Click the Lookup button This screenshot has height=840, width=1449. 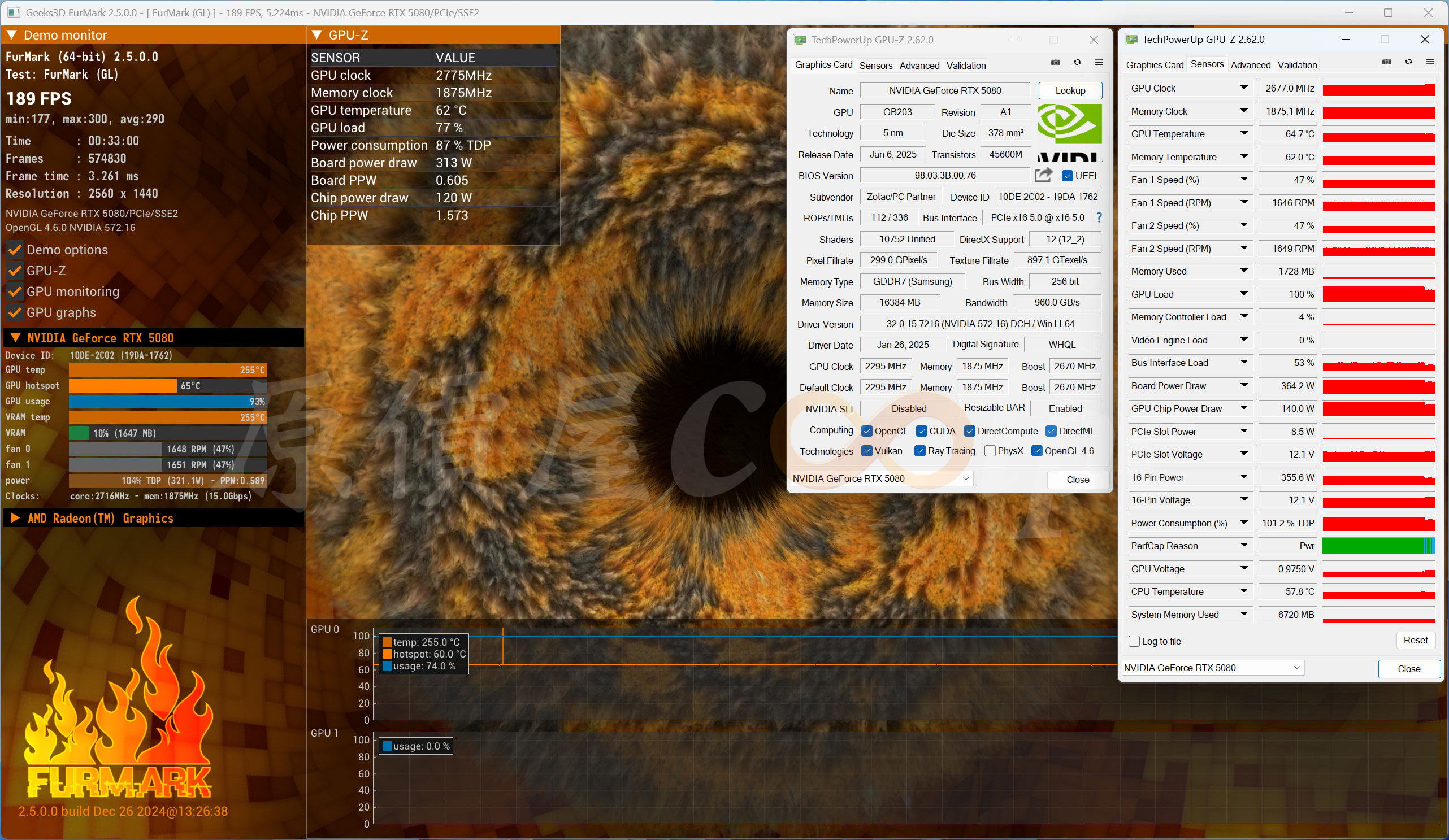point(1070,90)
